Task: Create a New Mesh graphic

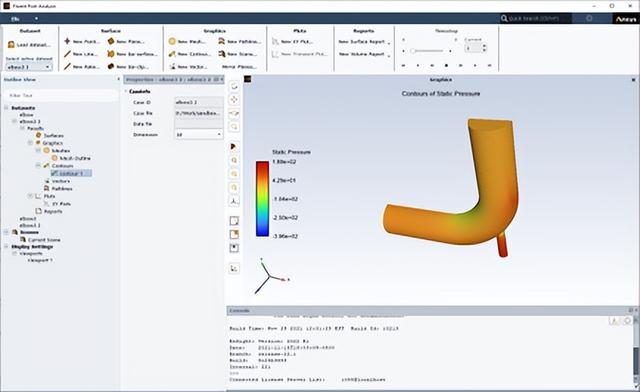Action: [x=187, y=42]
